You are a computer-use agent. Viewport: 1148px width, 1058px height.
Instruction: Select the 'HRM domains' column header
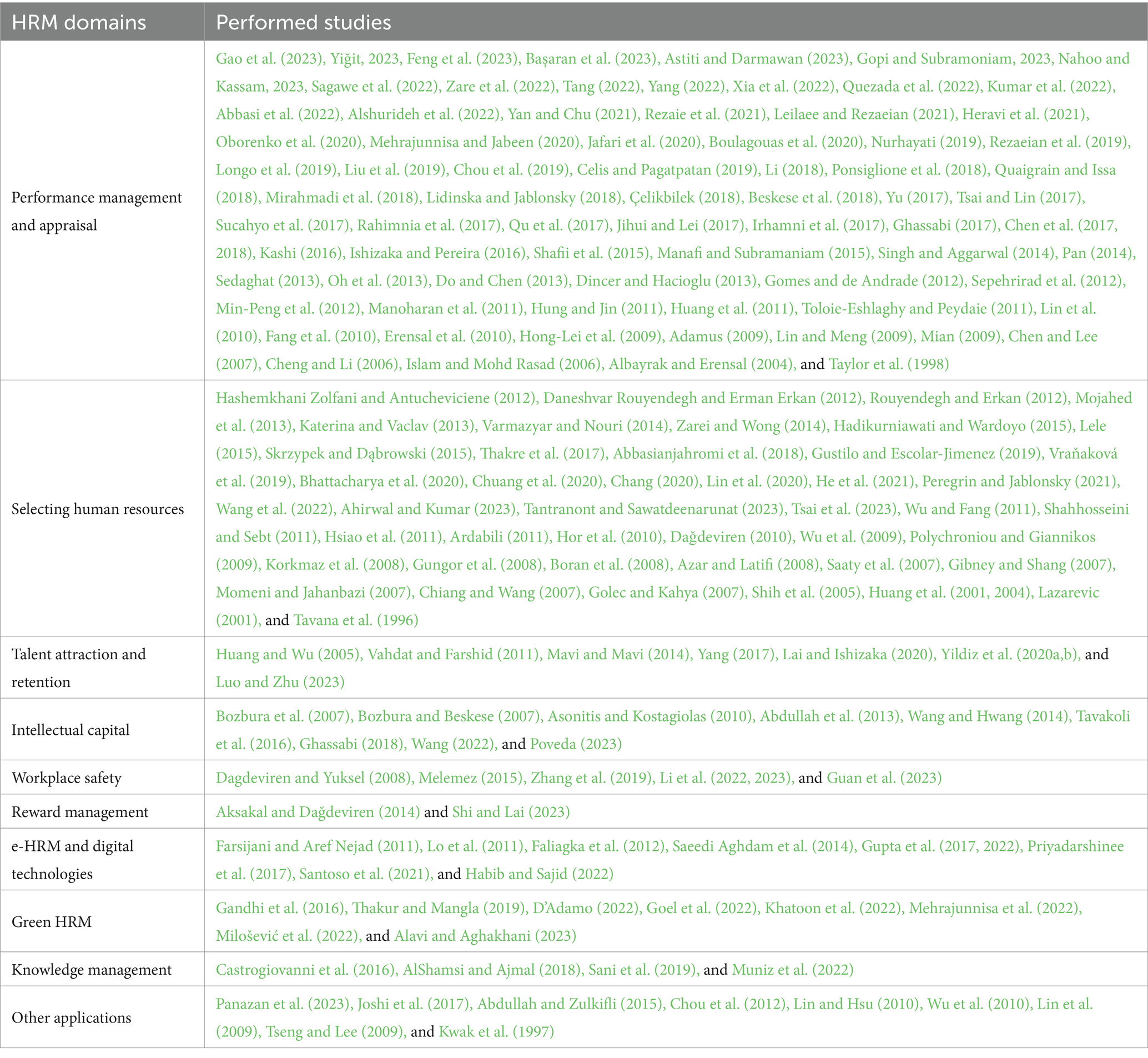tap(102, 22)
